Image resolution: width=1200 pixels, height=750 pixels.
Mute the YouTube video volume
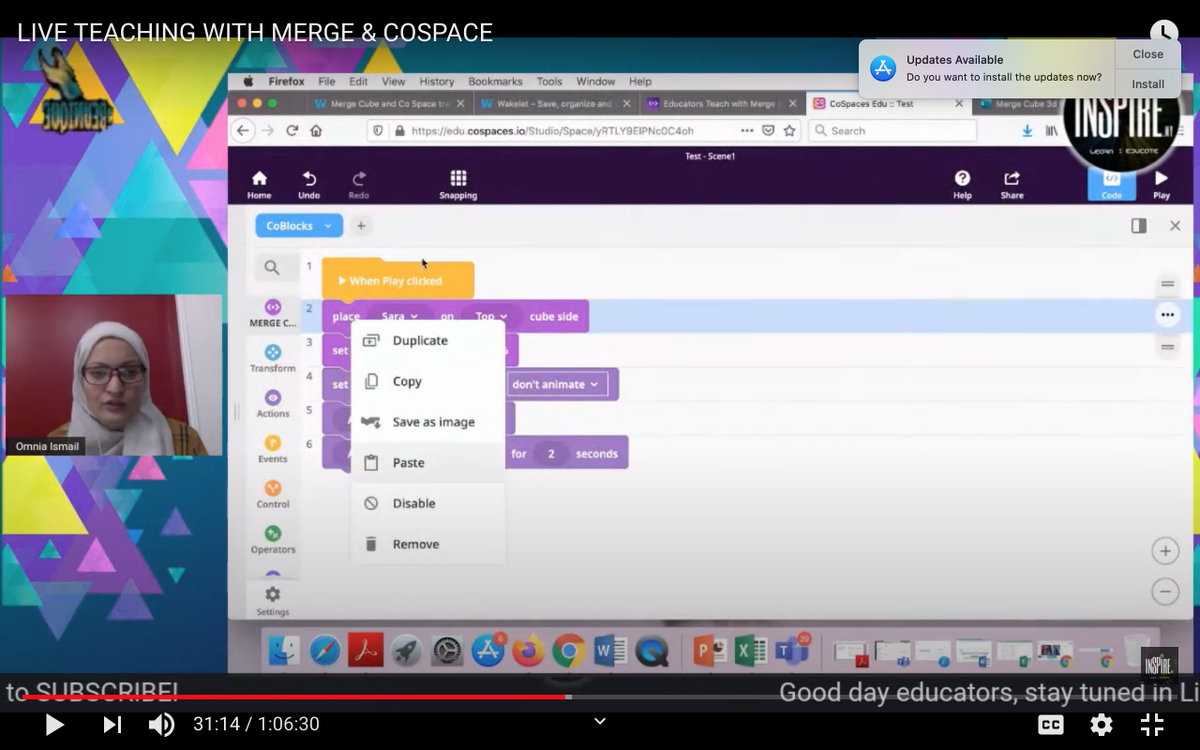click(162, 724)
